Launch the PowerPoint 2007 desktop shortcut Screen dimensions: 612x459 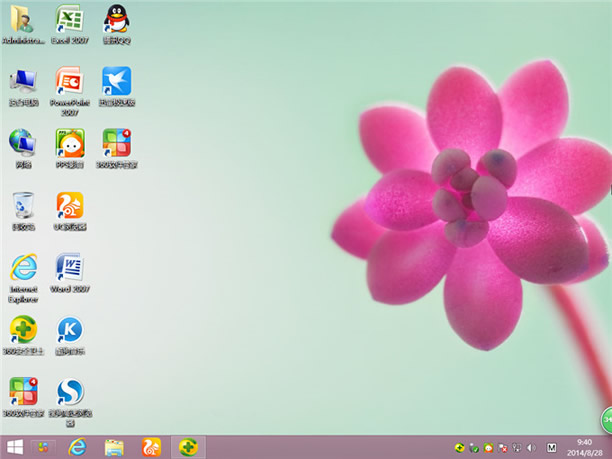click(x=69, y=82)
